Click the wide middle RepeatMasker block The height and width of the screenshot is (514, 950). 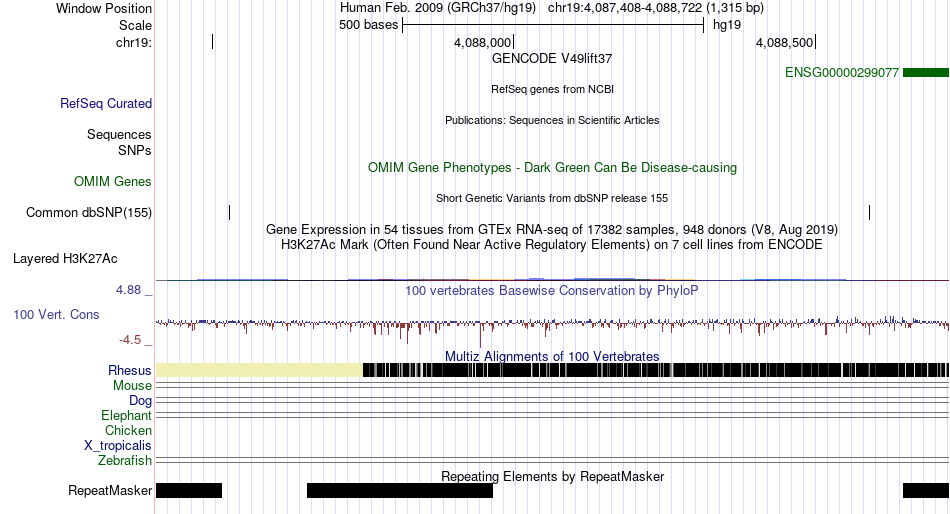click(400, 490)
